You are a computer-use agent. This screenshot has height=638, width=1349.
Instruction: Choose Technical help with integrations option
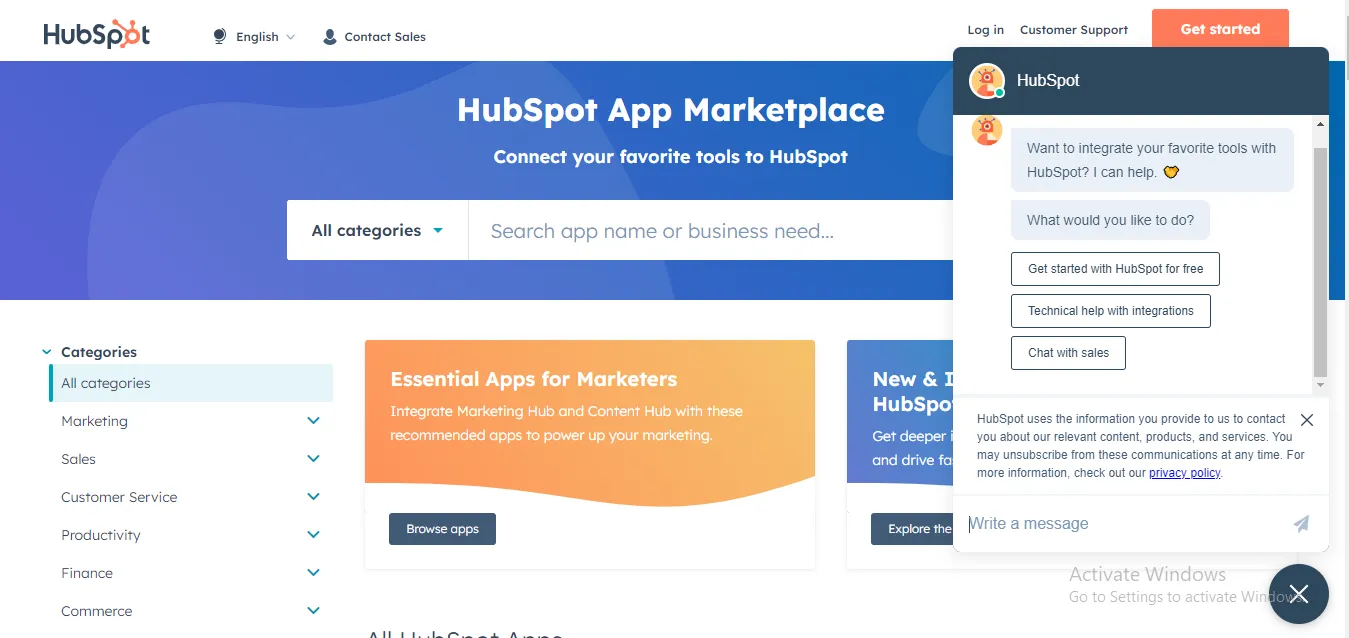[x=1110, y=311]
